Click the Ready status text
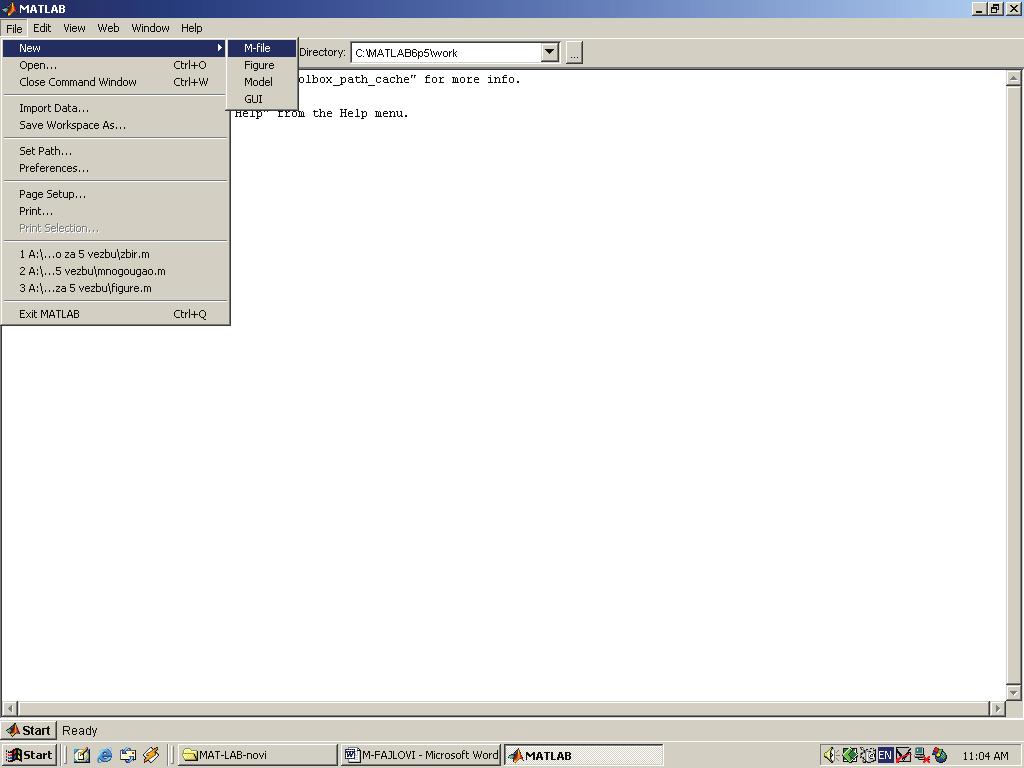 pyautogui.click(x=80, y=730)
